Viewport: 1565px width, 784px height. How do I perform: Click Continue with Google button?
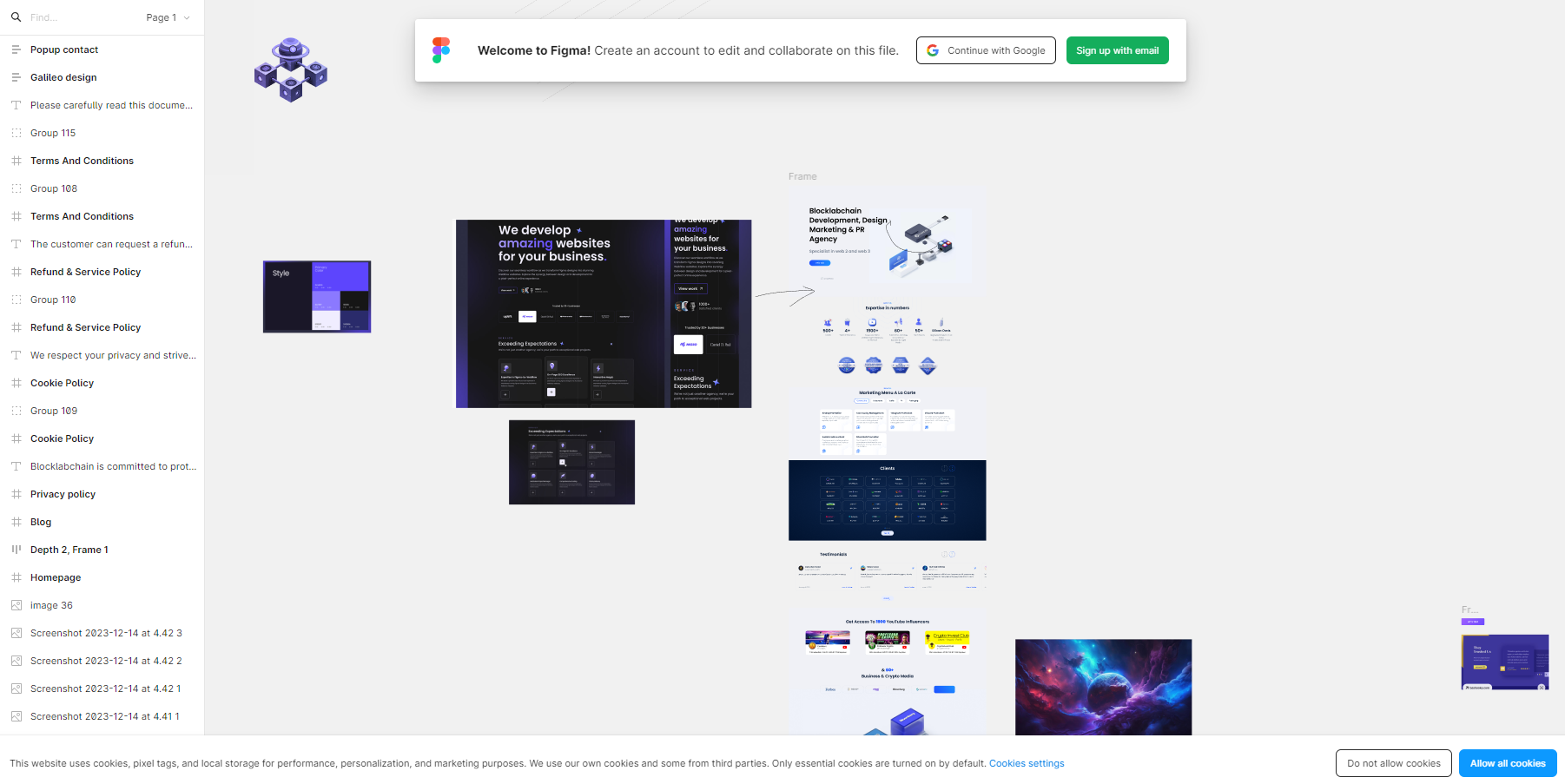[986, 50]
